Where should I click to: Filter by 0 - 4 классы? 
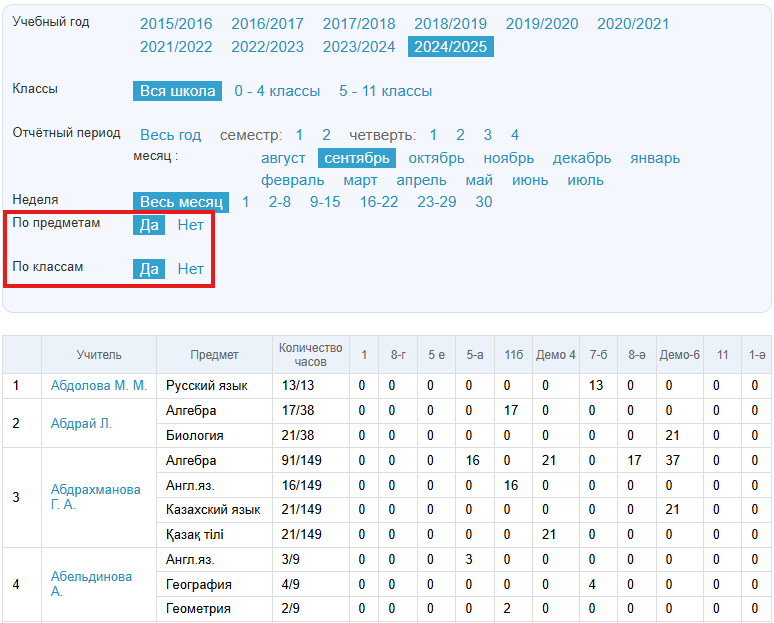point(277,91)
